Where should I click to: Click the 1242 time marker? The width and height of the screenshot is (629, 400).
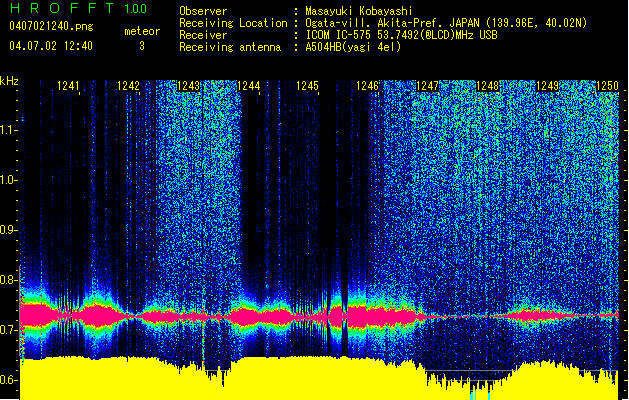coord(128,86)
